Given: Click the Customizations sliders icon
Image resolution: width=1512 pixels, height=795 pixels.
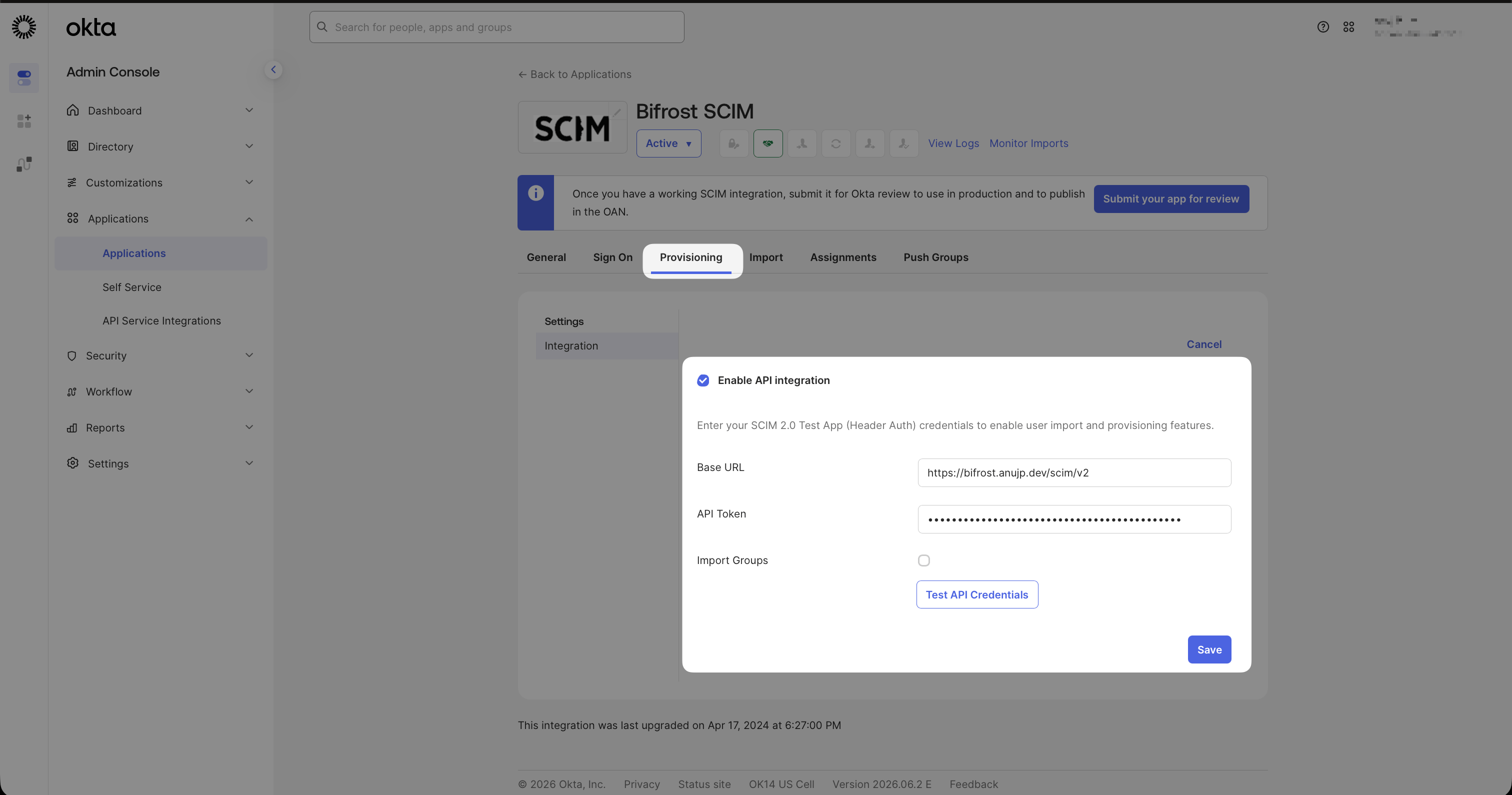Looking at the screenshot, I should point(71,182).
